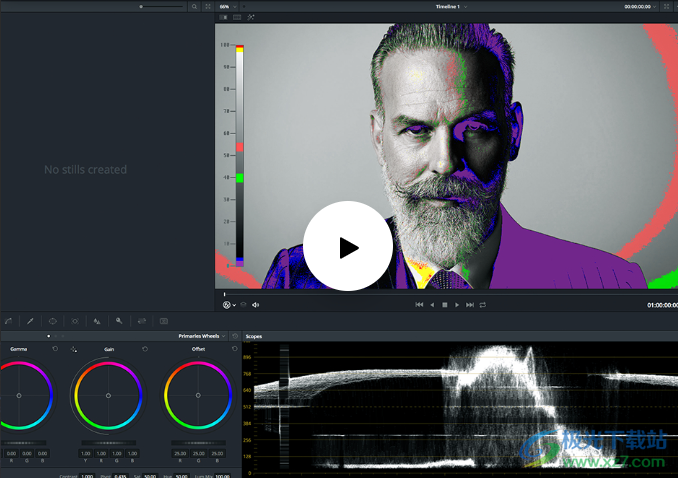Click the Offset master wheel slider
This screenshot has height=478, width=678.
point(198,443)
